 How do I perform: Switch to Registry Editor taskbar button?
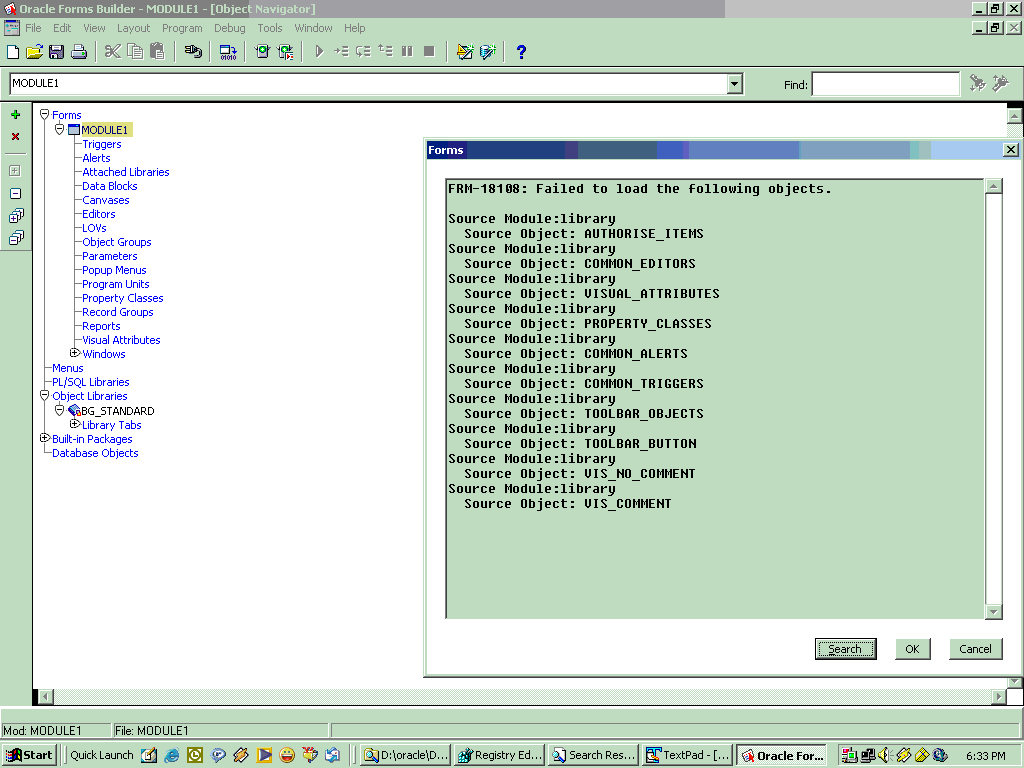pyautogui.click(x=500, y=756)
